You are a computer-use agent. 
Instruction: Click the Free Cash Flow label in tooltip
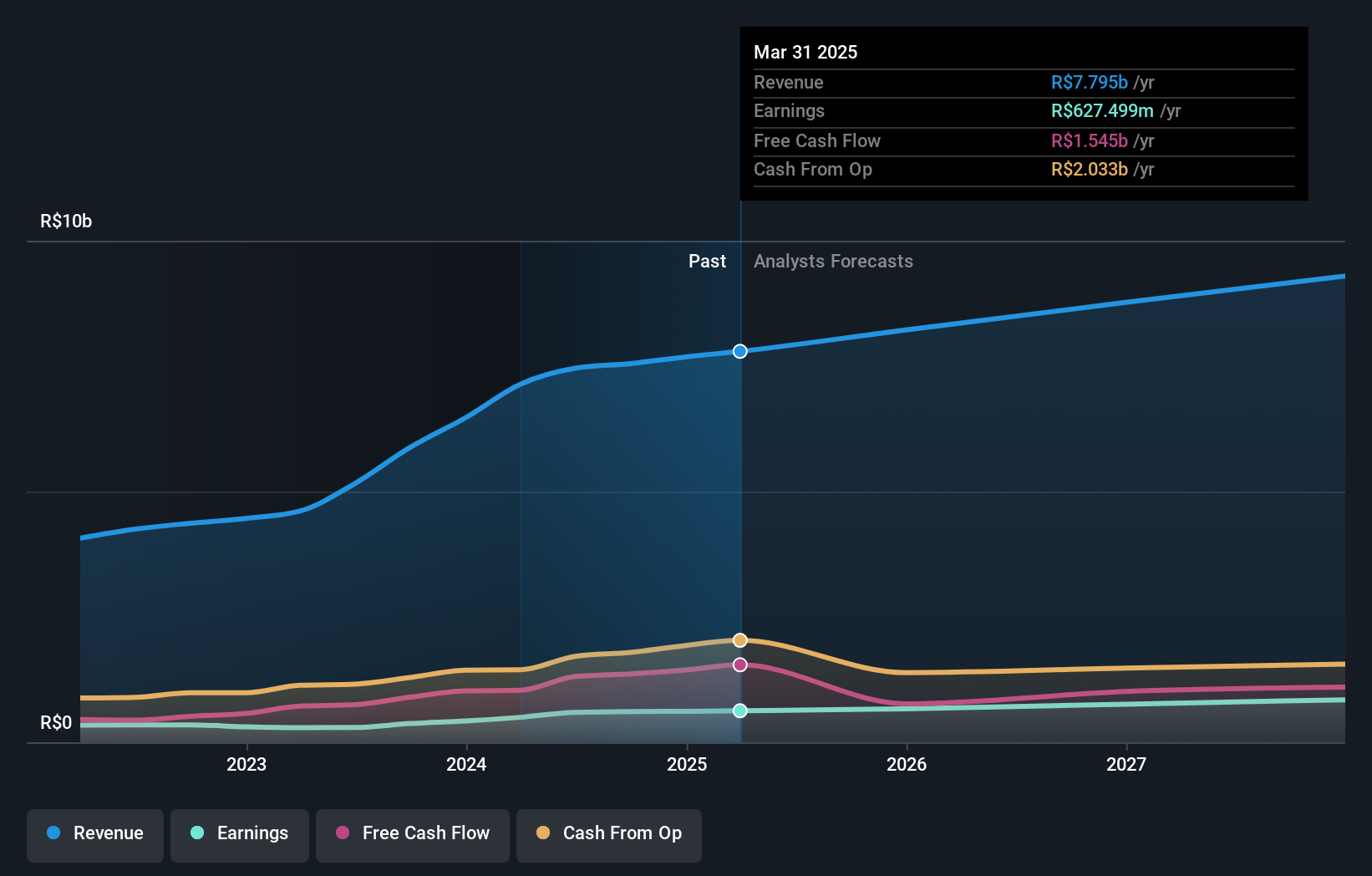click(x=817, y=140)
